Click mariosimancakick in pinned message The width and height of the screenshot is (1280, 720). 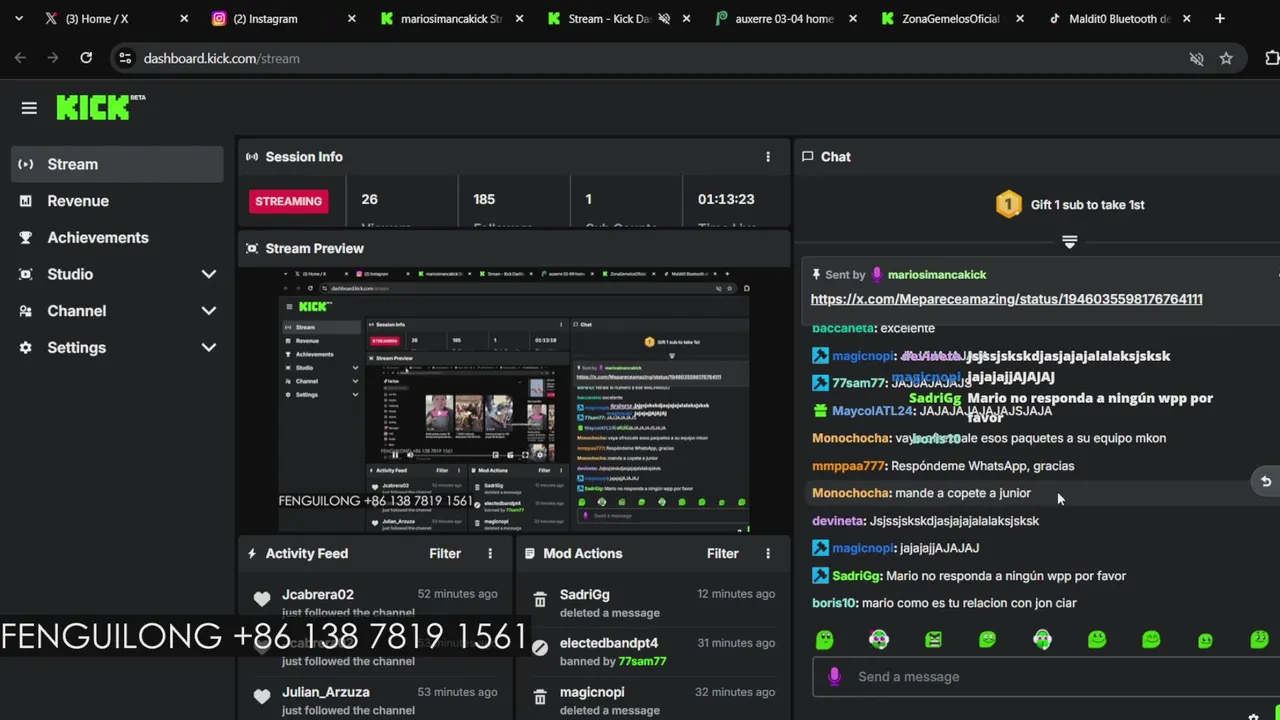click(x=937, y=274)
